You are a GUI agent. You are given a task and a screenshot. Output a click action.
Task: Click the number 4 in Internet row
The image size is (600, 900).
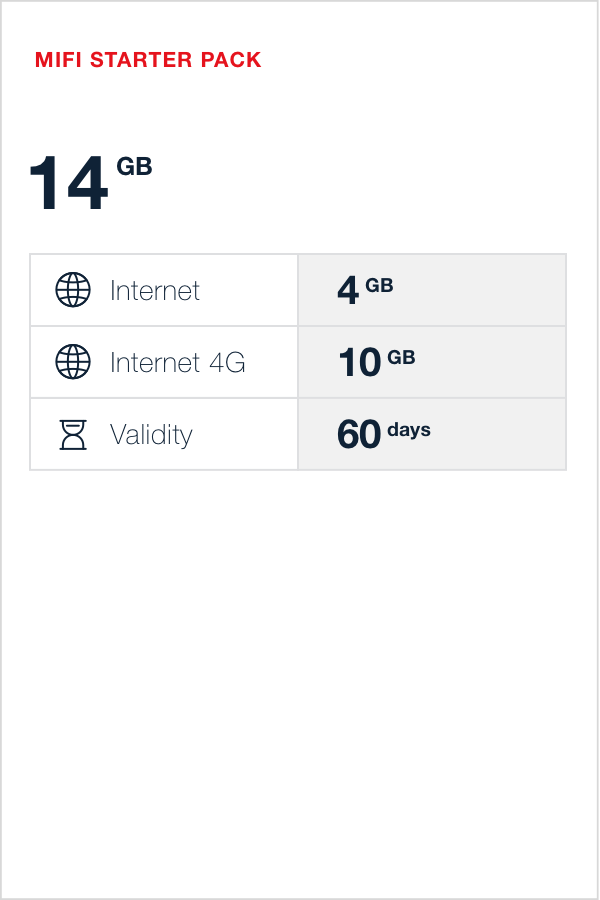[347, 291]
